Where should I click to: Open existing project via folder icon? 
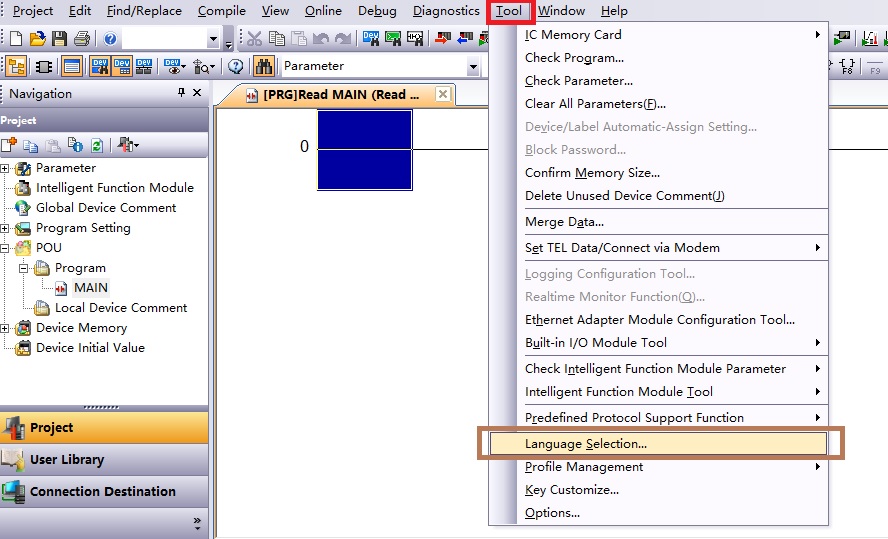click(37, 39)
